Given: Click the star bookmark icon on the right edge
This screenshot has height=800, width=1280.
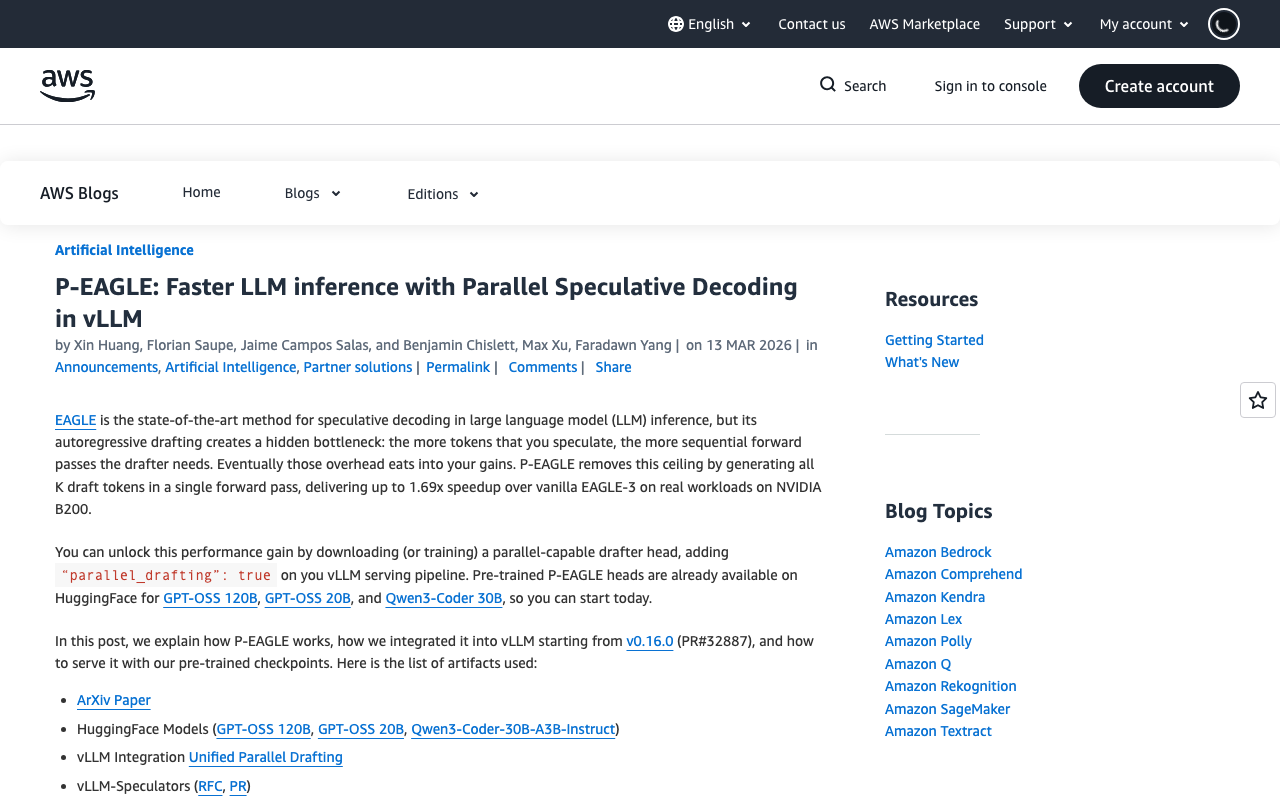Looking at the screenshot, I should [x=1256, y=399].
